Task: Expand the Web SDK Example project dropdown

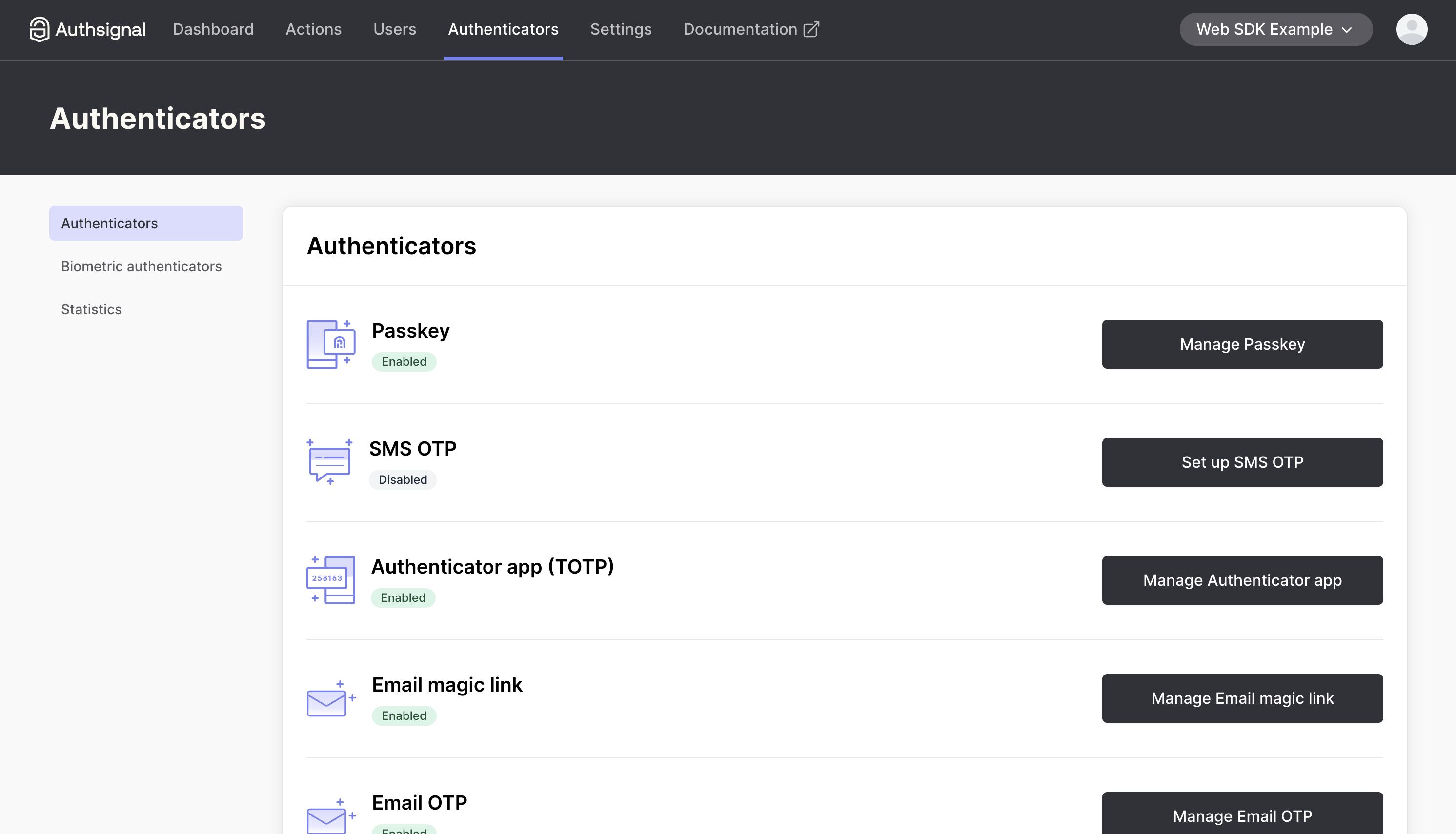Action: [x=1275, y=29]
